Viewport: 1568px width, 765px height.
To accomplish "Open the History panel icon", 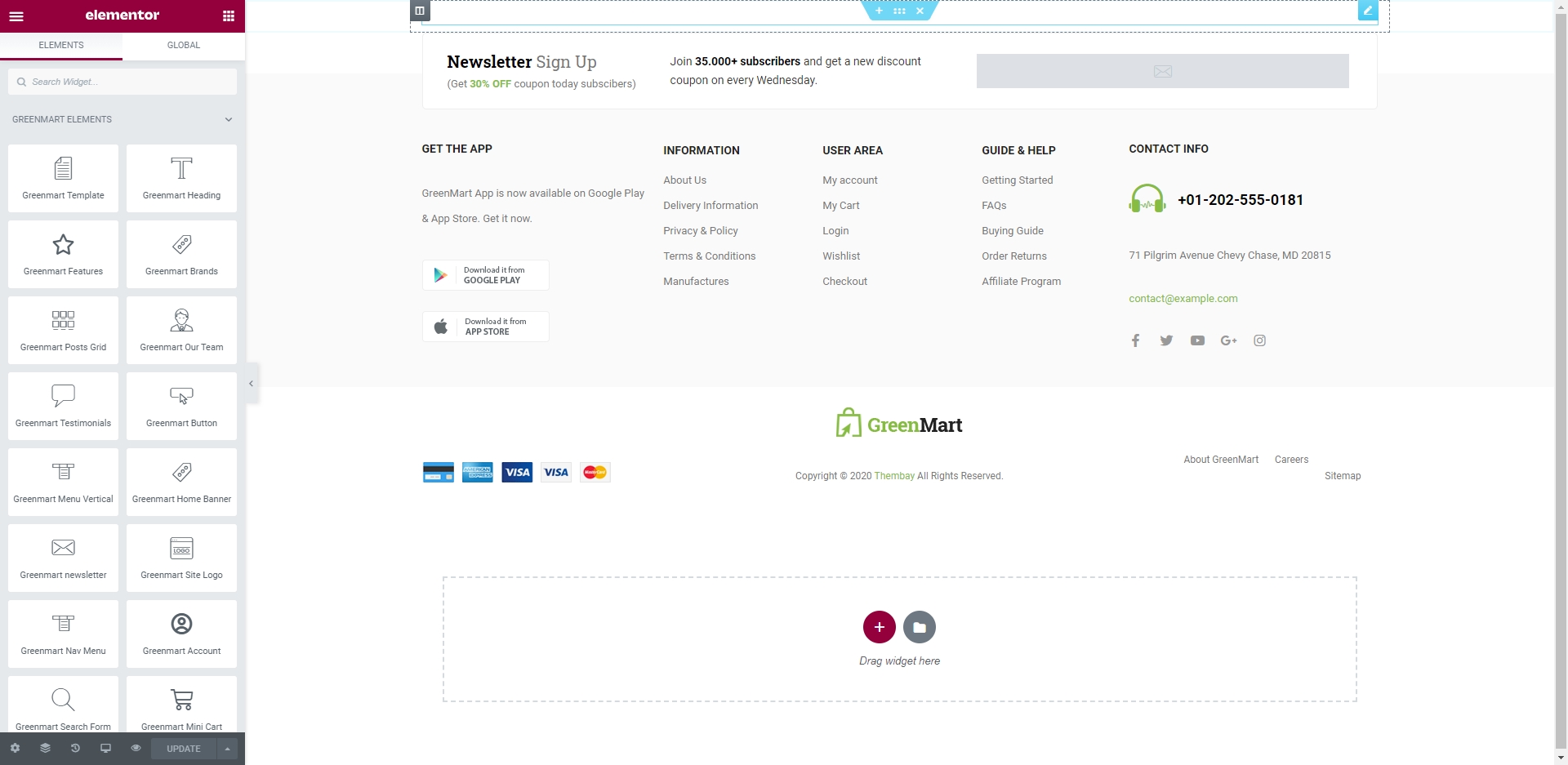I will pos(75,748).
